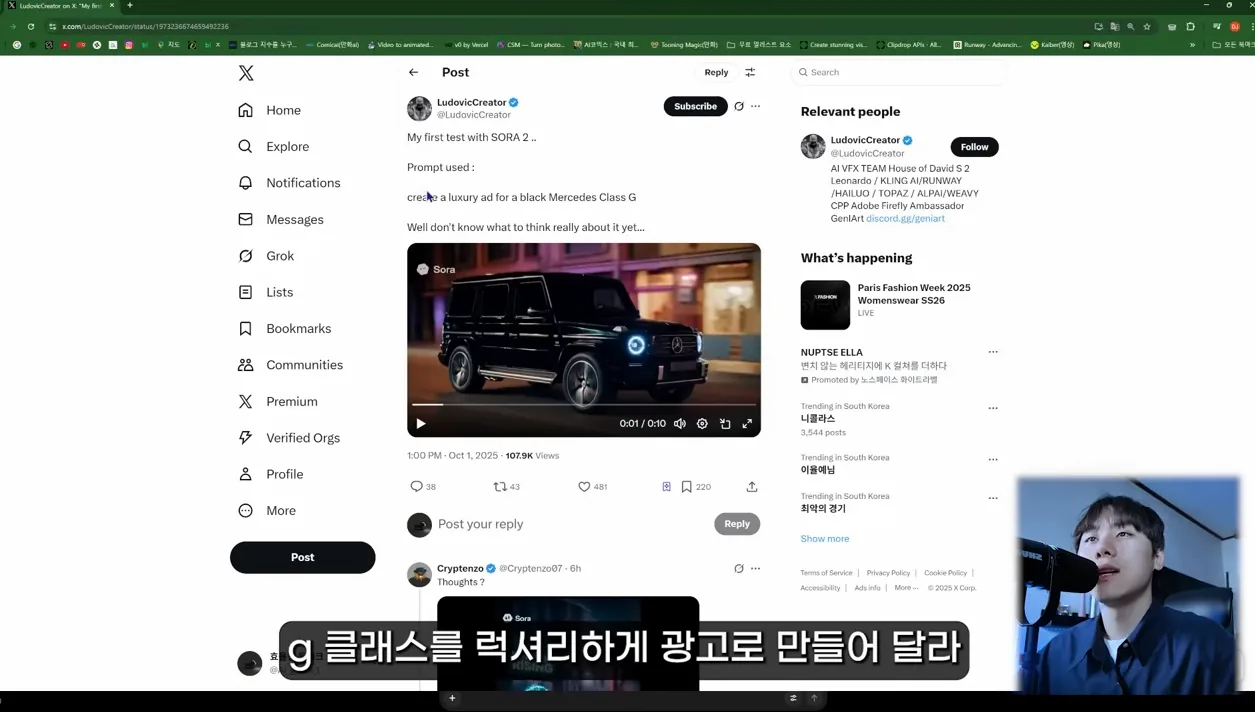Expand hidden bookmarks overflow chevron
Viewport: 1255px width, 712px height.
1192,45
